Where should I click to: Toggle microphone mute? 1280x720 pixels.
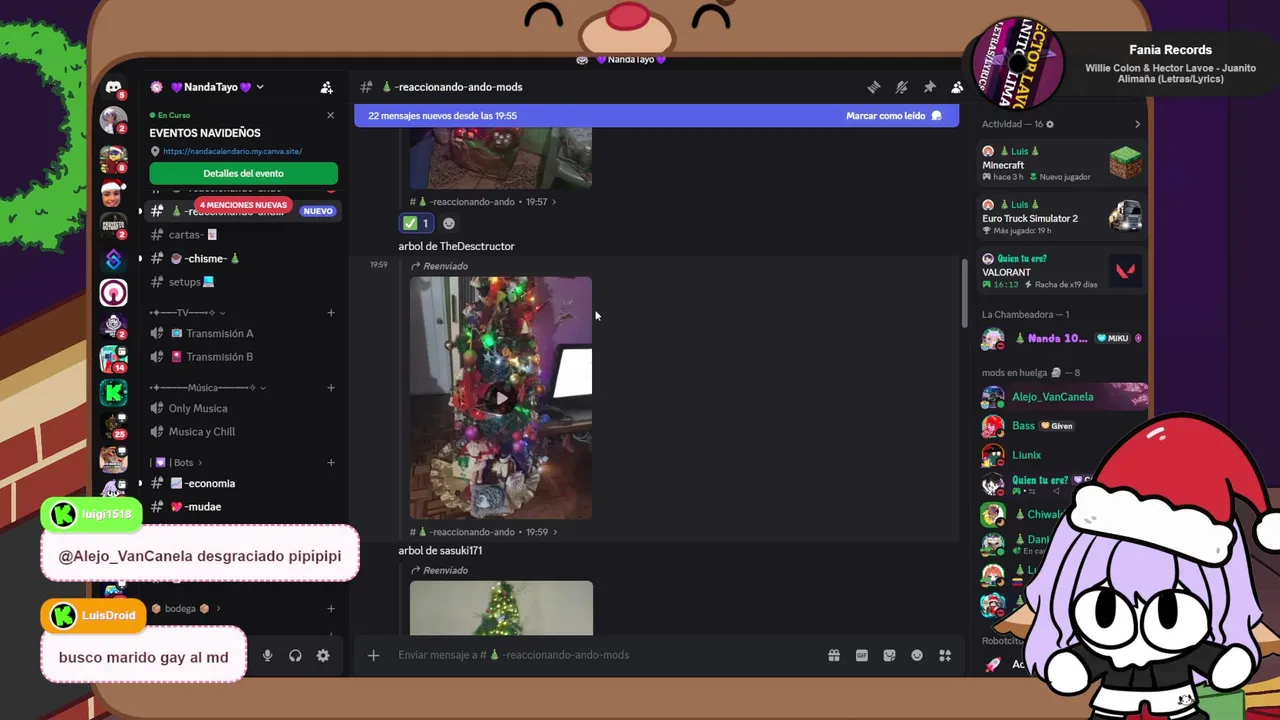[267, 656]
